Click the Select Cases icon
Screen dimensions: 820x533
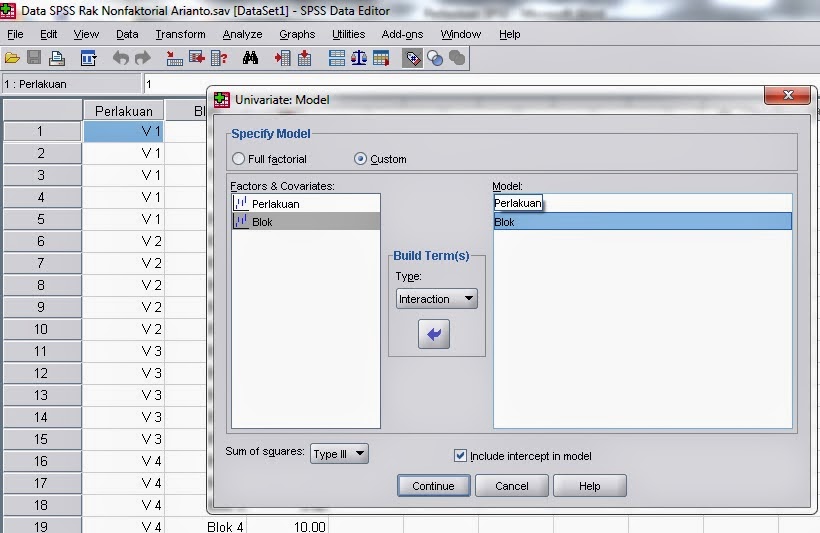pos(381,58)
